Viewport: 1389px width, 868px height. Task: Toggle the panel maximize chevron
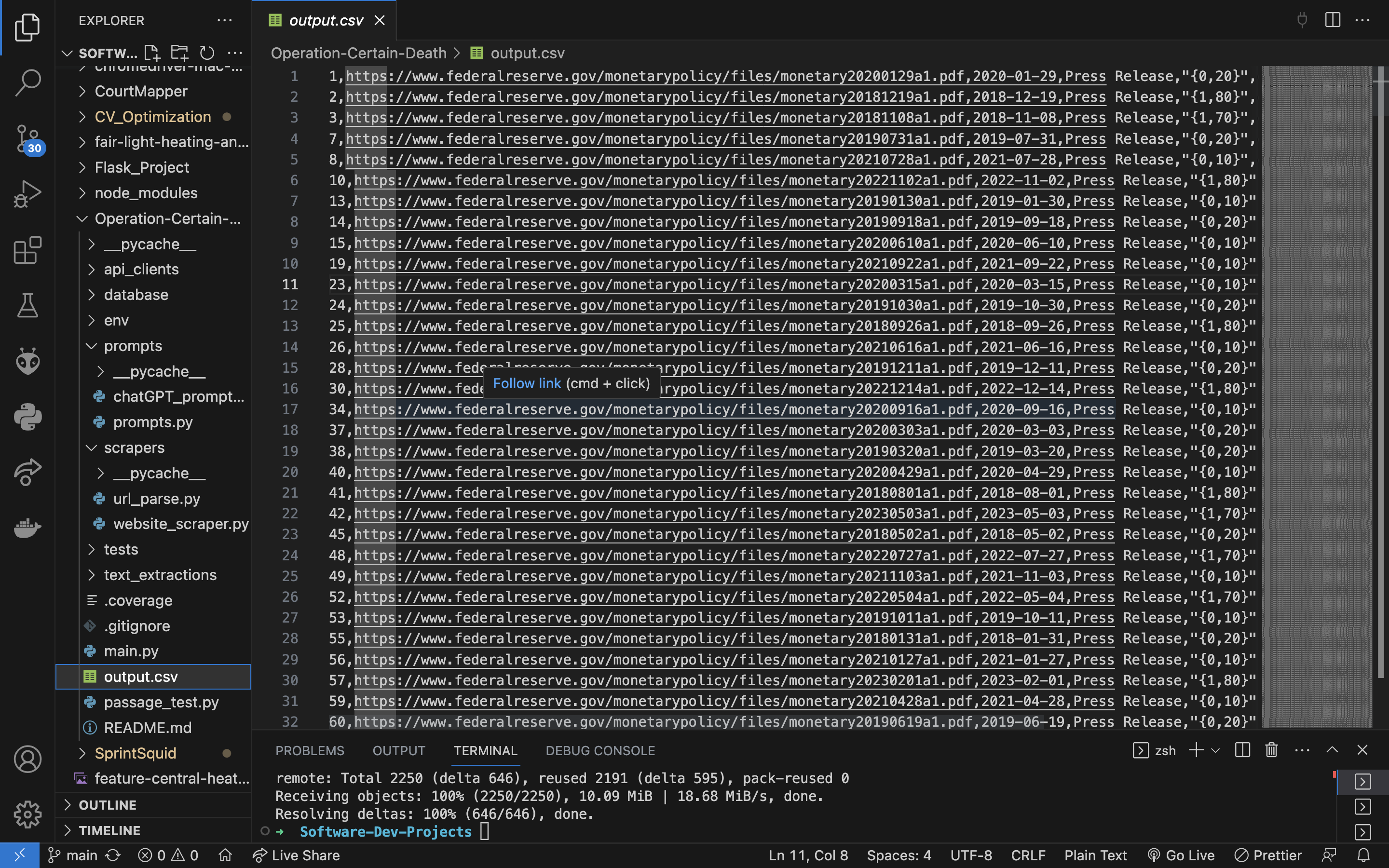point(1333,750)
